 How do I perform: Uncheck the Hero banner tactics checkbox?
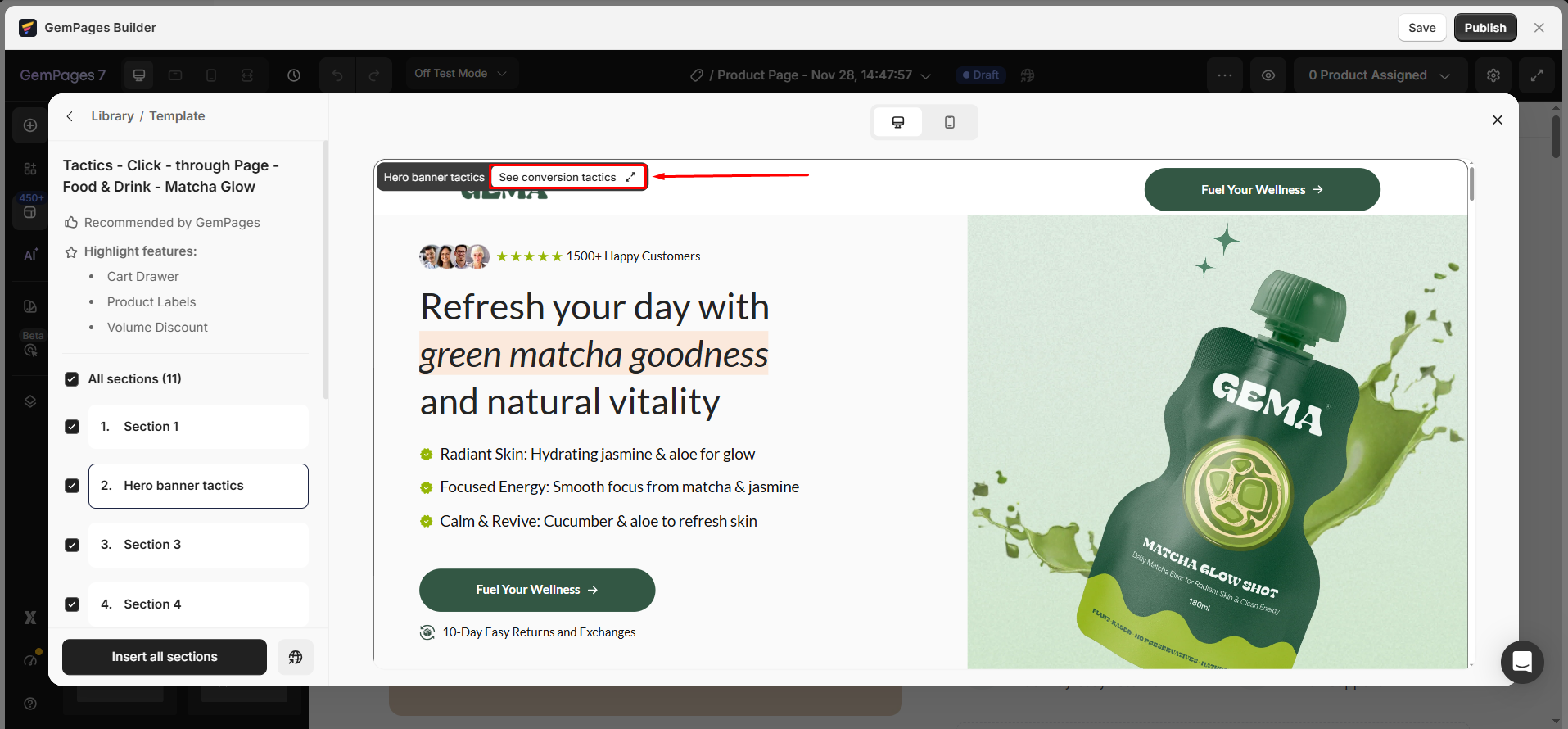pyautogui.click(x=72, y=486)
